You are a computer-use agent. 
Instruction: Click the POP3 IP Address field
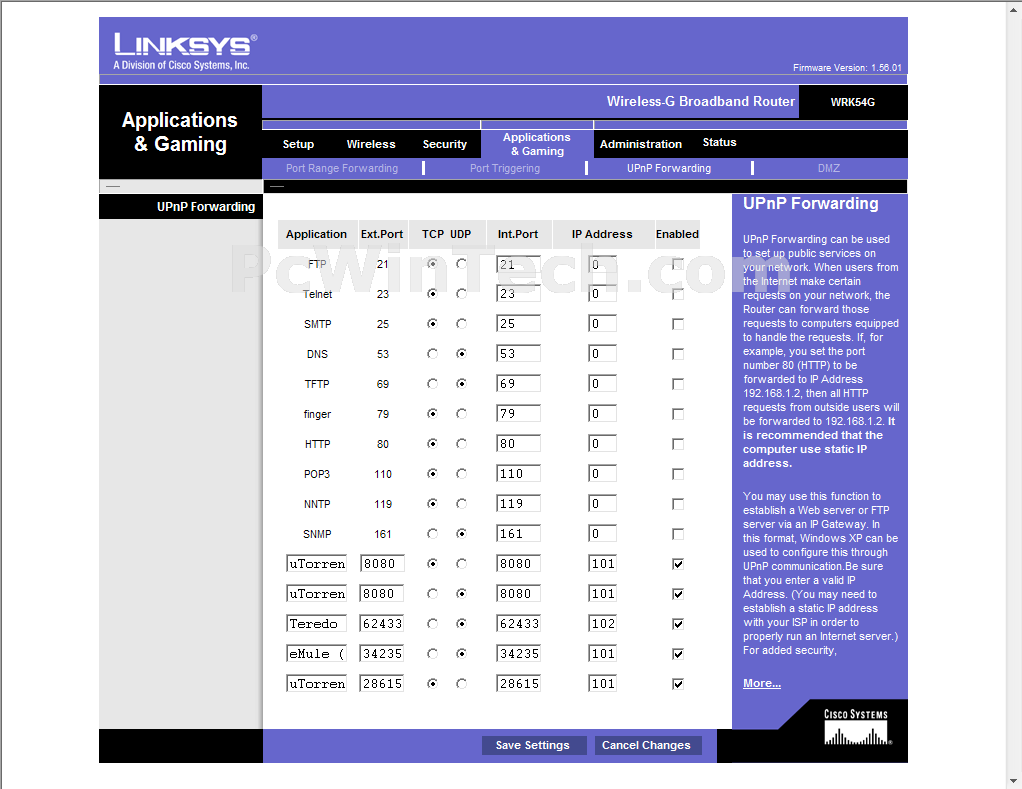(602, 474)
